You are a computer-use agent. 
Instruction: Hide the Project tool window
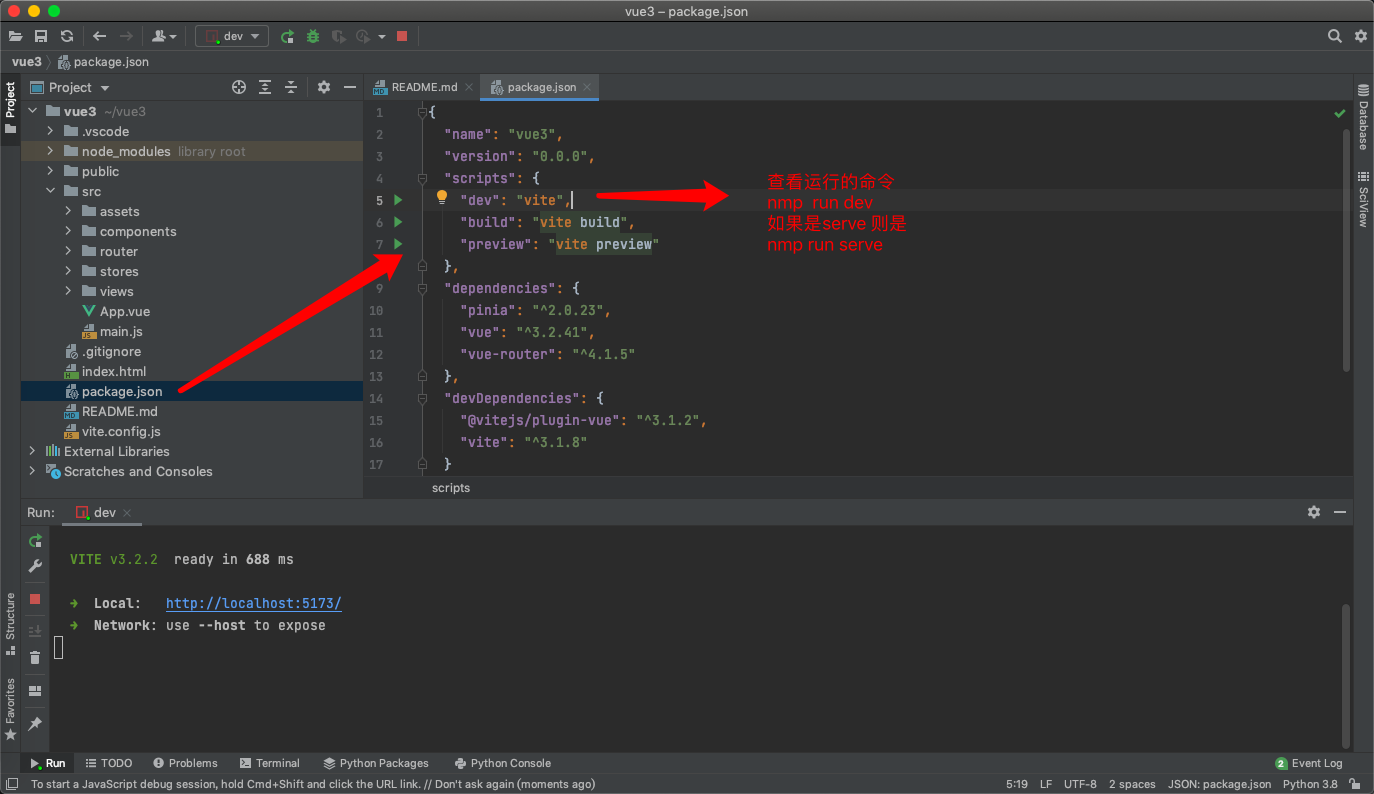(x=350, y=87)
